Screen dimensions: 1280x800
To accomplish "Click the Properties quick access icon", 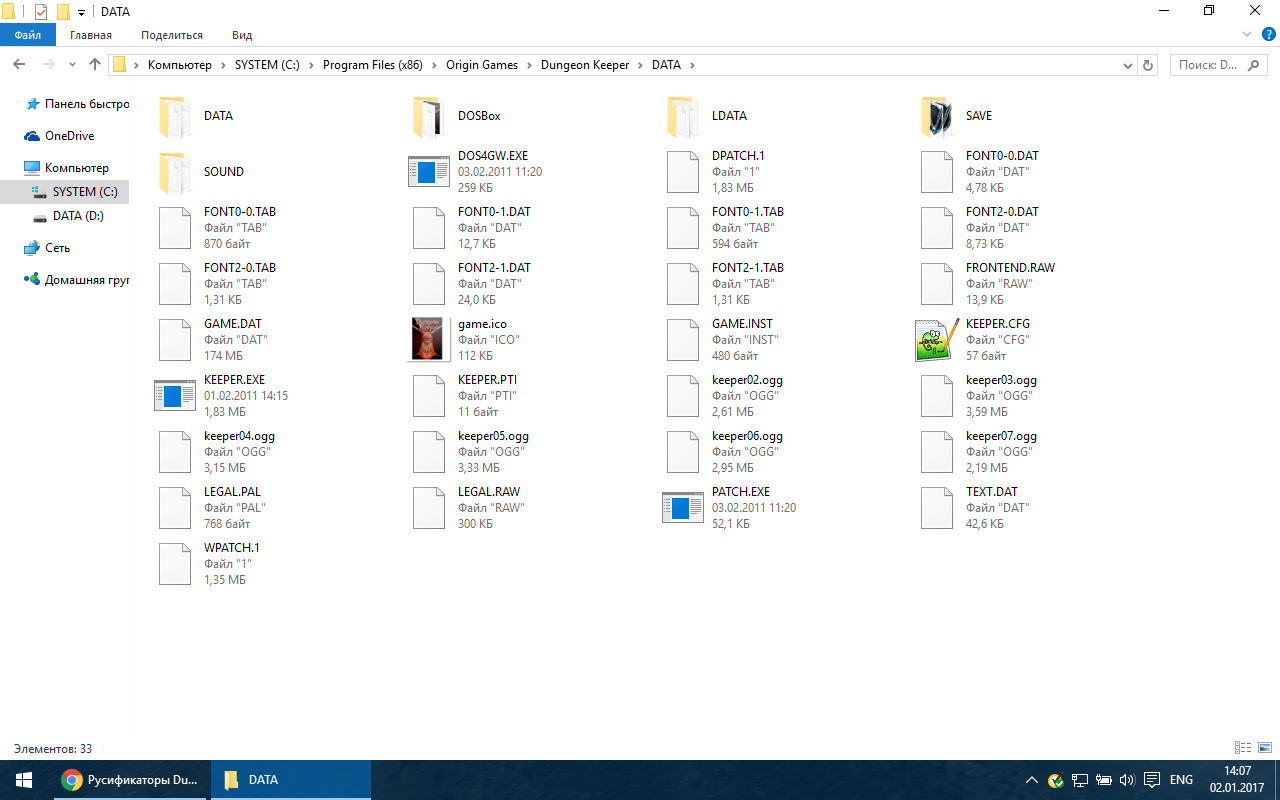I will point(41,12).
